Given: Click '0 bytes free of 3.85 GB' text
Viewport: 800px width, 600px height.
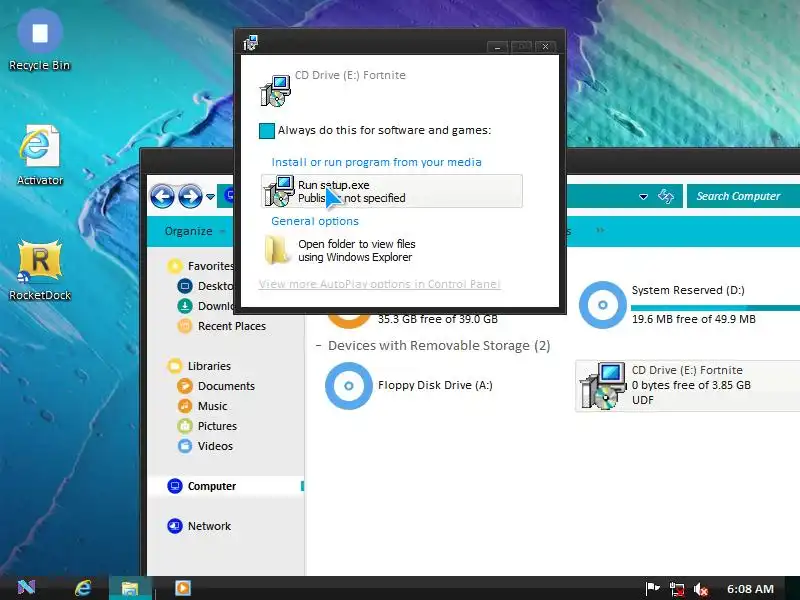Looking at the screenshot, I should (x=691, y=385).
